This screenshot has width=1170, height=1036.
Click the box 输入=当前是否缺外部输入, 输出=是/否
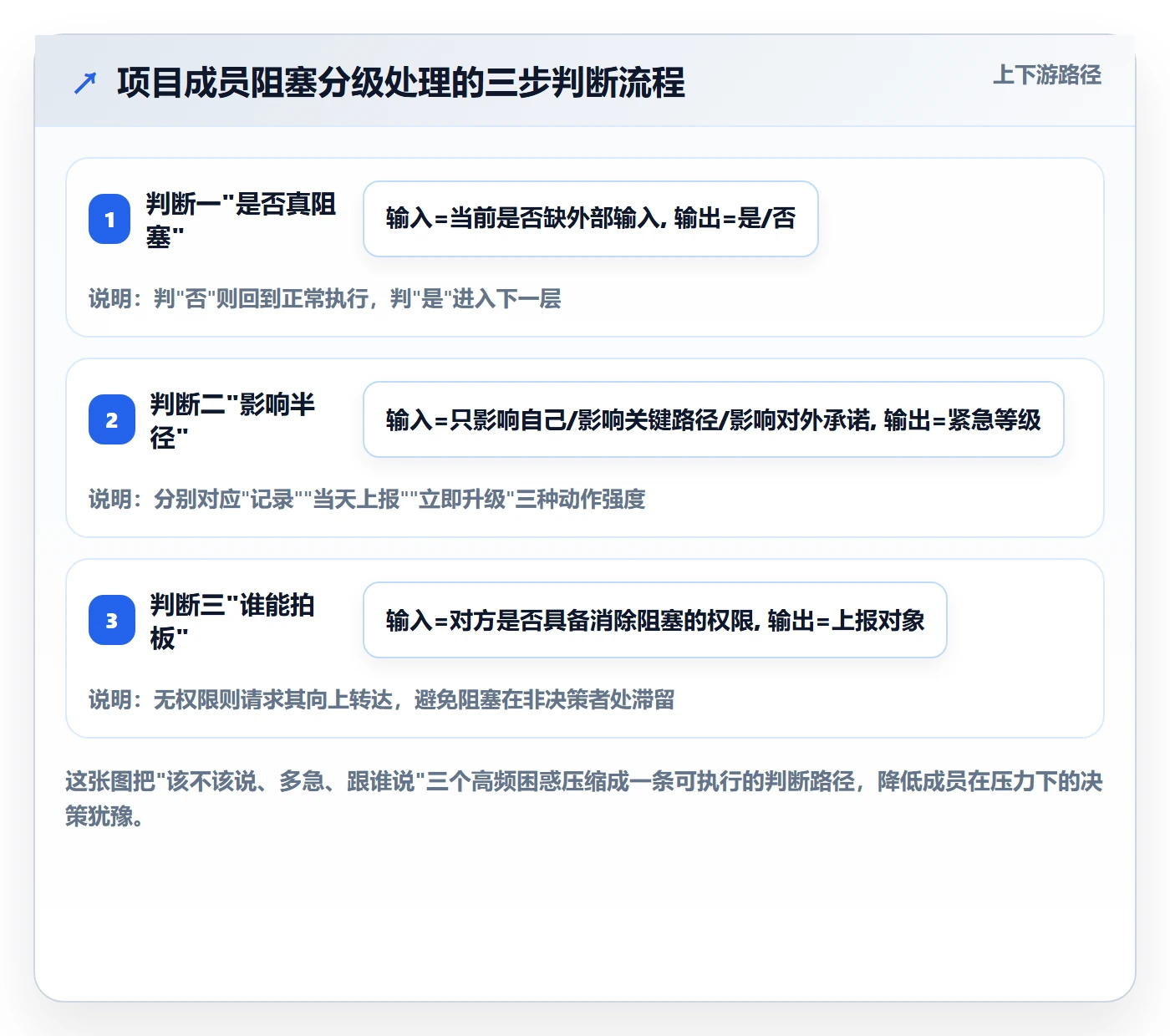pyautogui.click(x=591, y=219)
